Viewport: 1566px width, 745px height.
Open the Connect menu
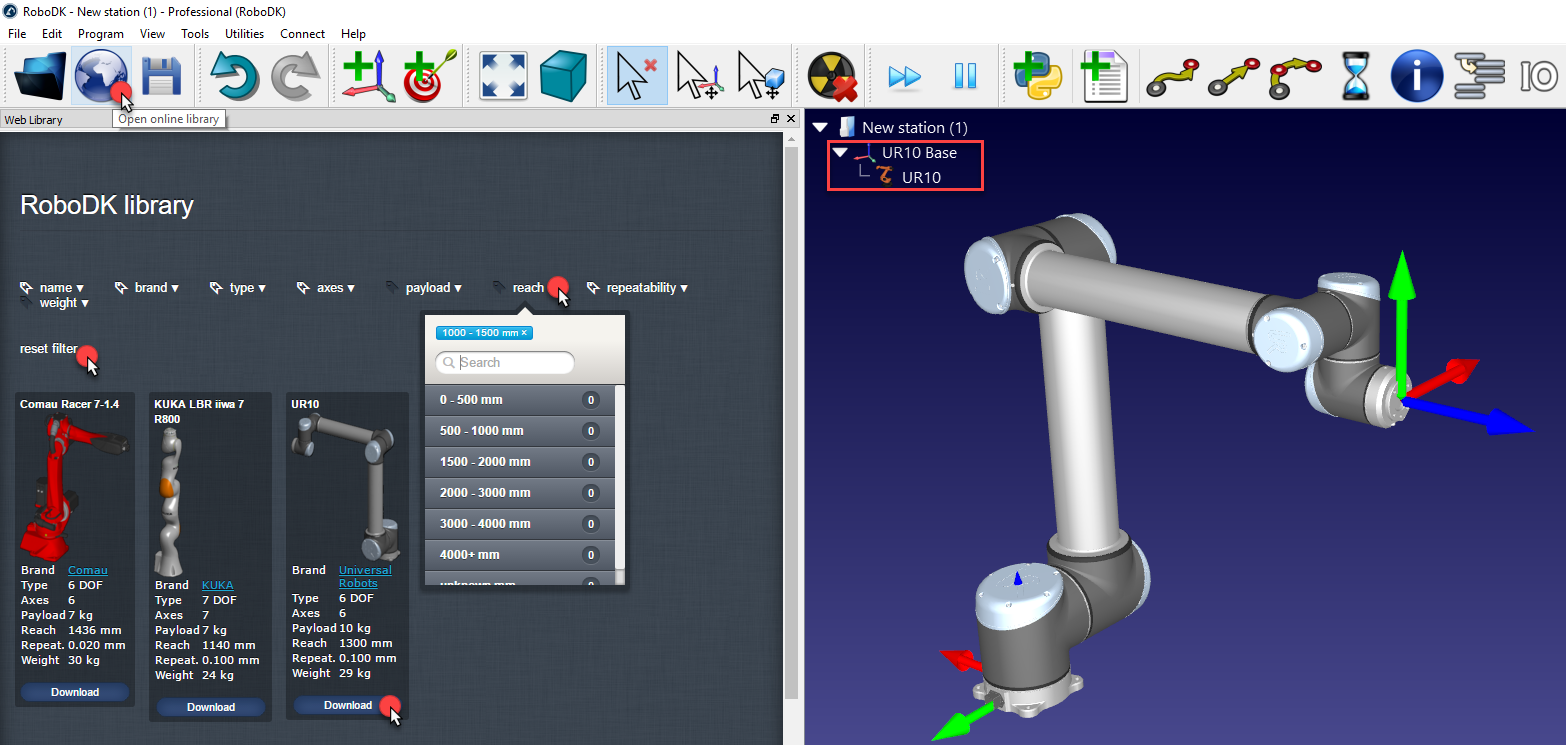302,33
